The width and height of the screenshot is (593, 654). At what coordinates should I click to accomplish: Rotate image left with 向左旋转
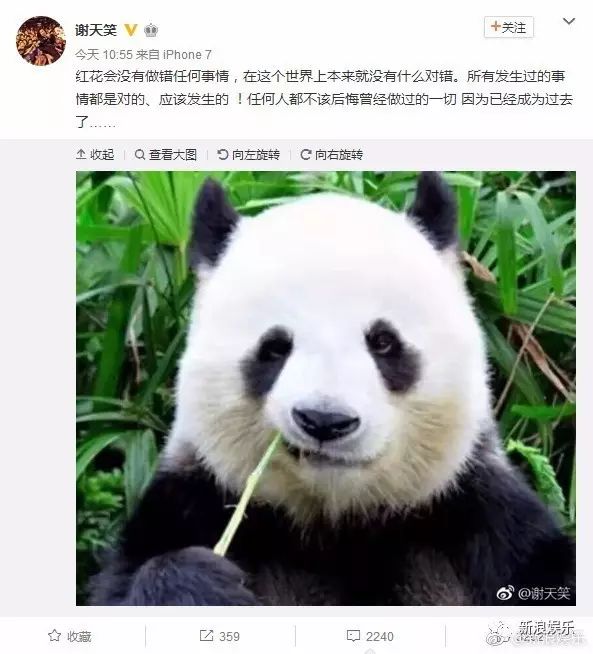[x=249, y=155]
